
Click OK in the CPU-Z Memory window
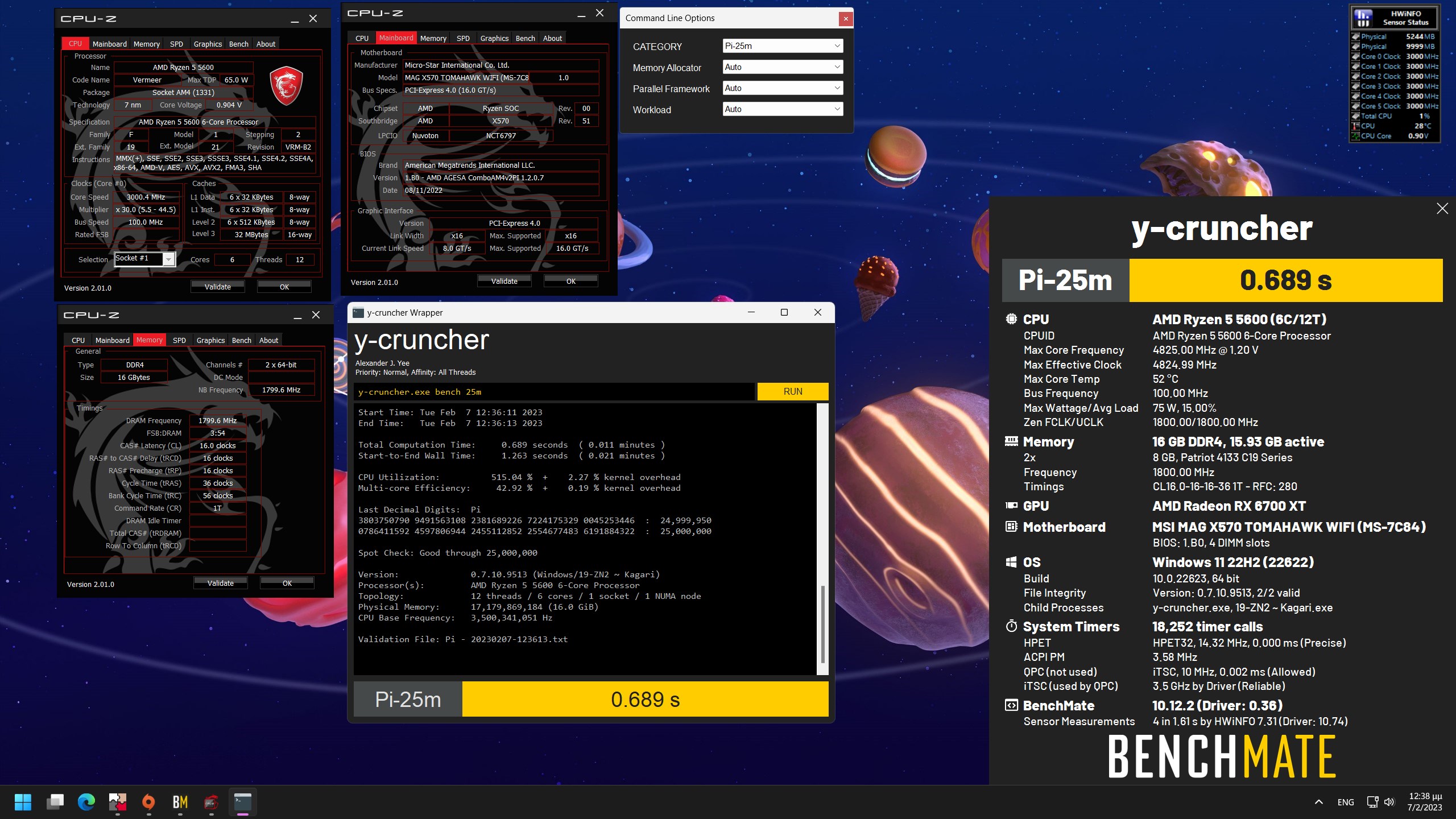coord(287,583)
